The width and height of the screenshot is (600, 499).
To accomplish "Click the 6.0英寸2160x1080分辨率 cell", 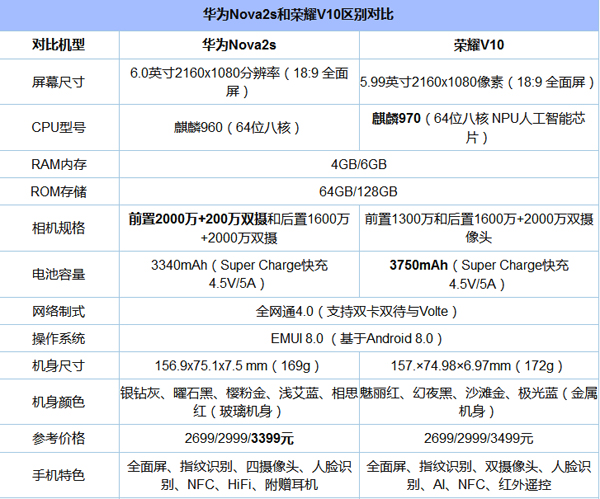I will (x=239, y=82).
